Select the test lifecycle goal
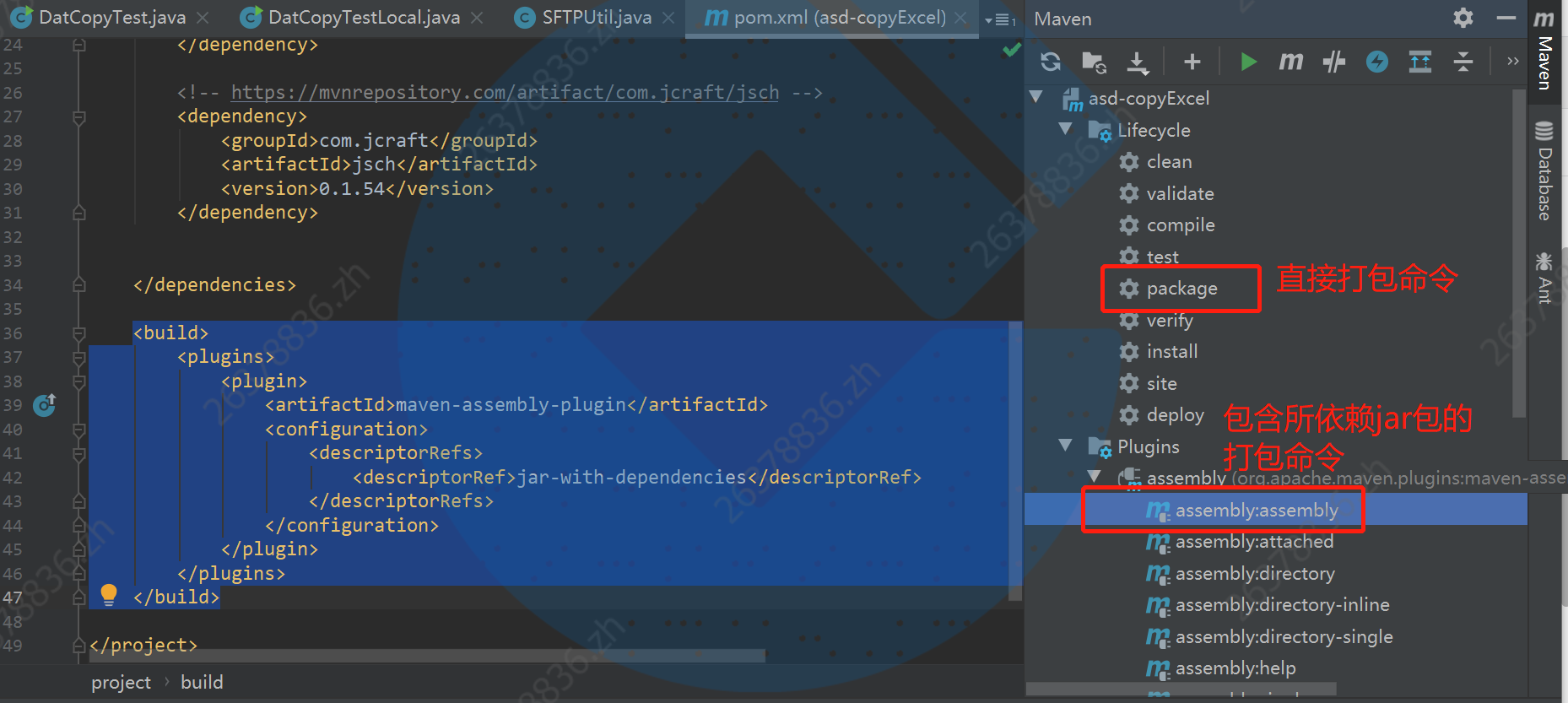 [1162, 257]
